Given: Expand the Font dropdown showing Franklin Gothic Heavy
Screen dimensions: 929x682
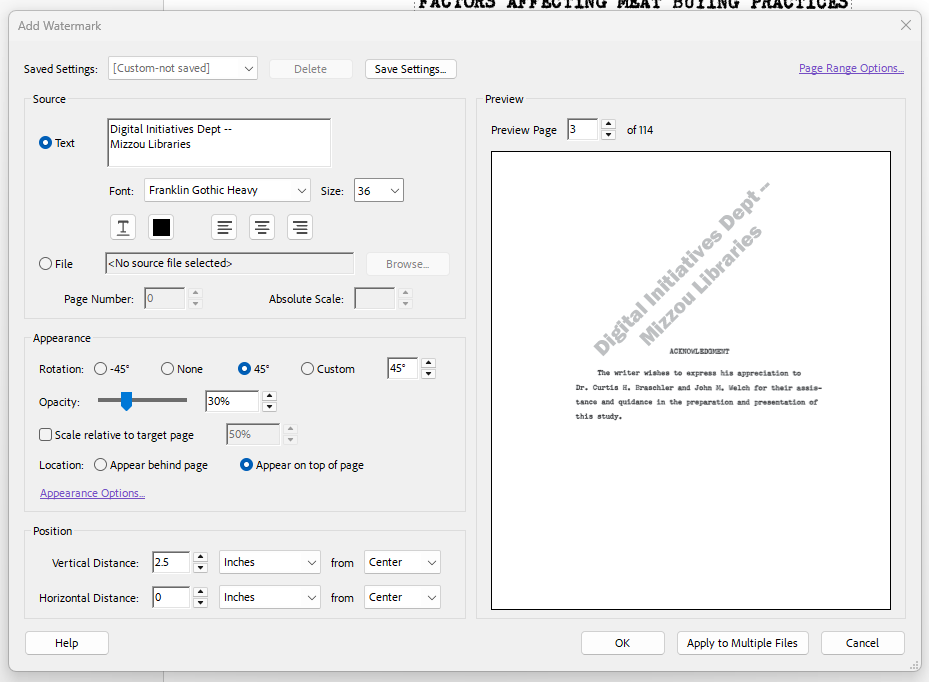Looking at the screenshot, I should point(227,190).
